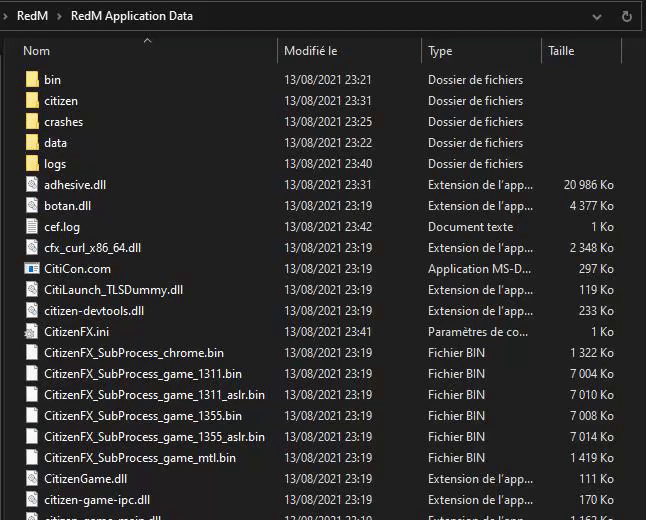This screenshot has width=646, height=520.
Task: Click the file name cef.log
Action: (62, 227)
